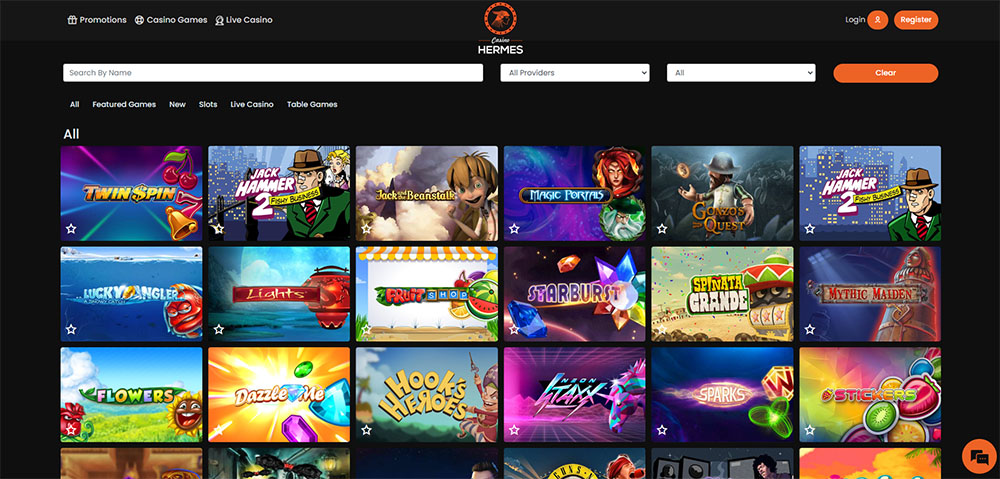Click the Casino Hermes logo

pos(501,28)
